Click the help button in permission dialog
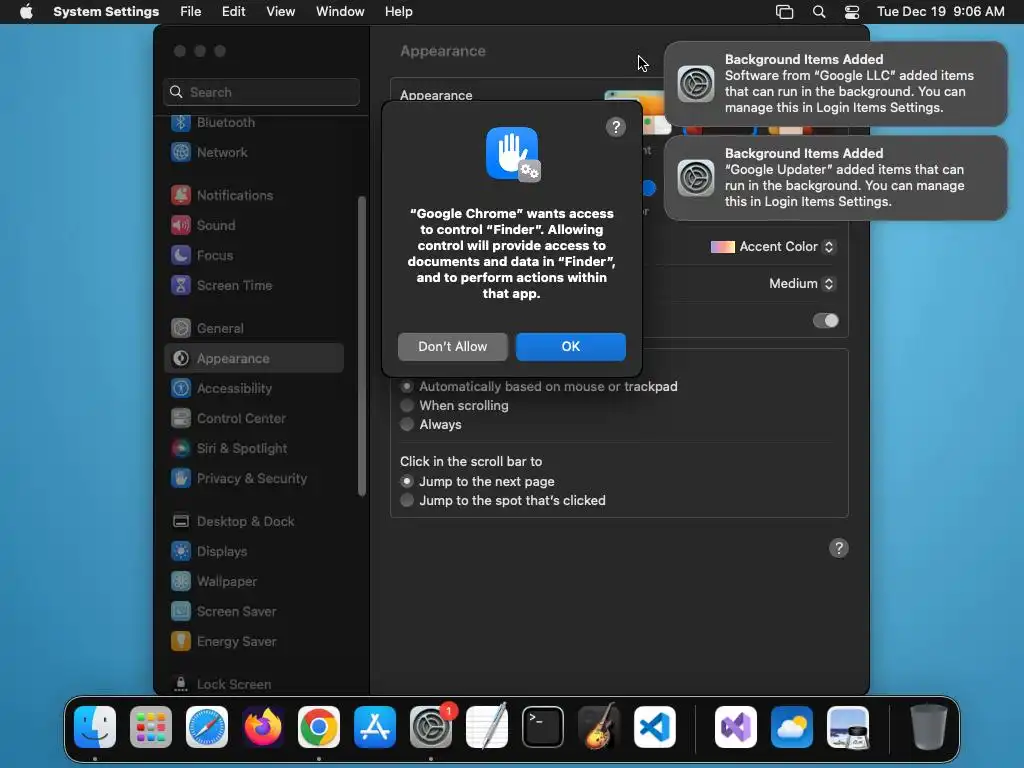 coord(615,127)
